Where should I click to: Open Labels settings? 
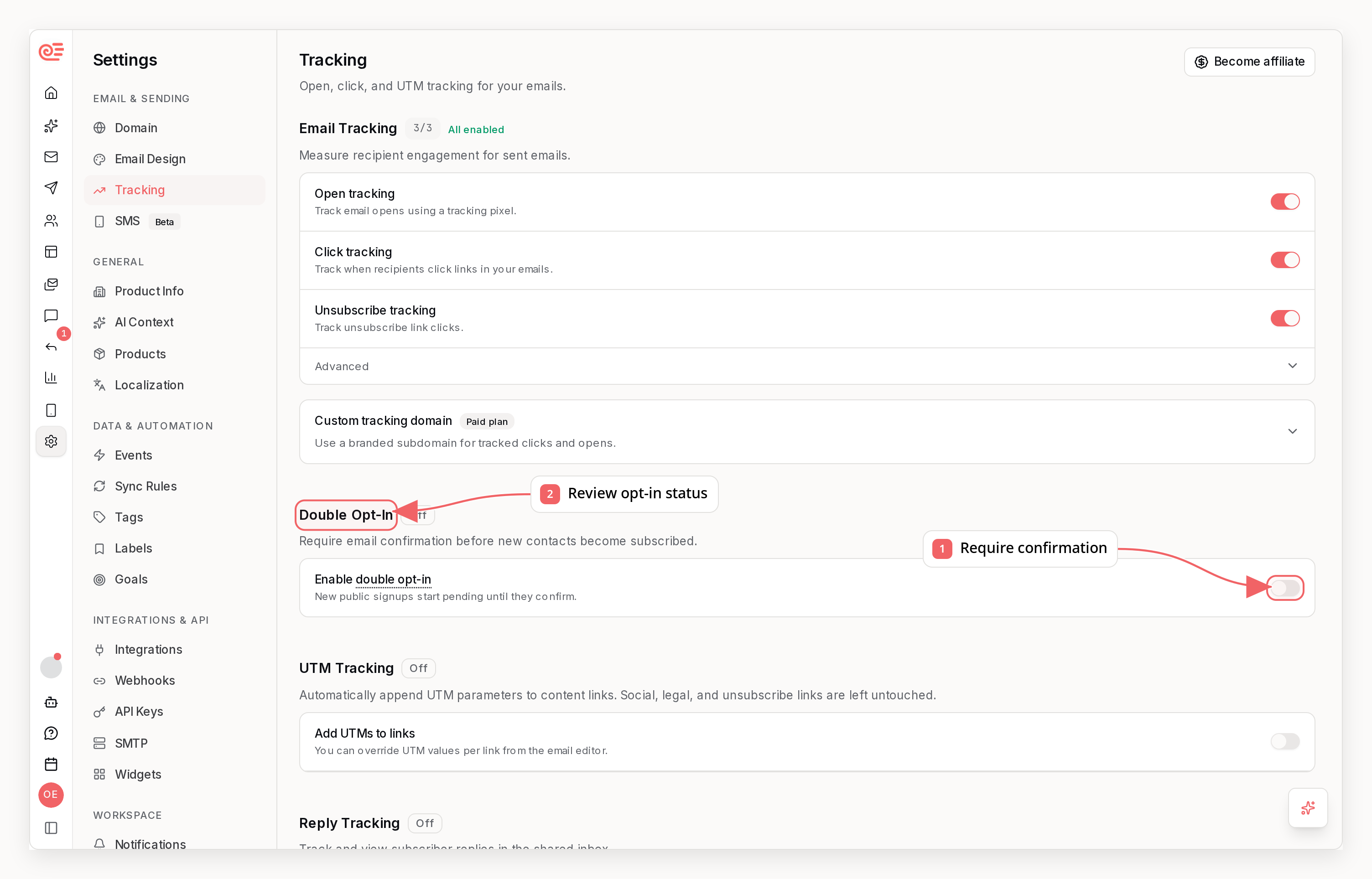coord(175,548)
